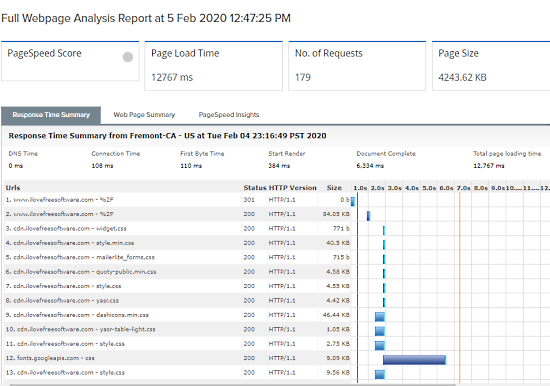
Task: Click row 2 waterfall timing bar
Action: click(x=368, y=216)
